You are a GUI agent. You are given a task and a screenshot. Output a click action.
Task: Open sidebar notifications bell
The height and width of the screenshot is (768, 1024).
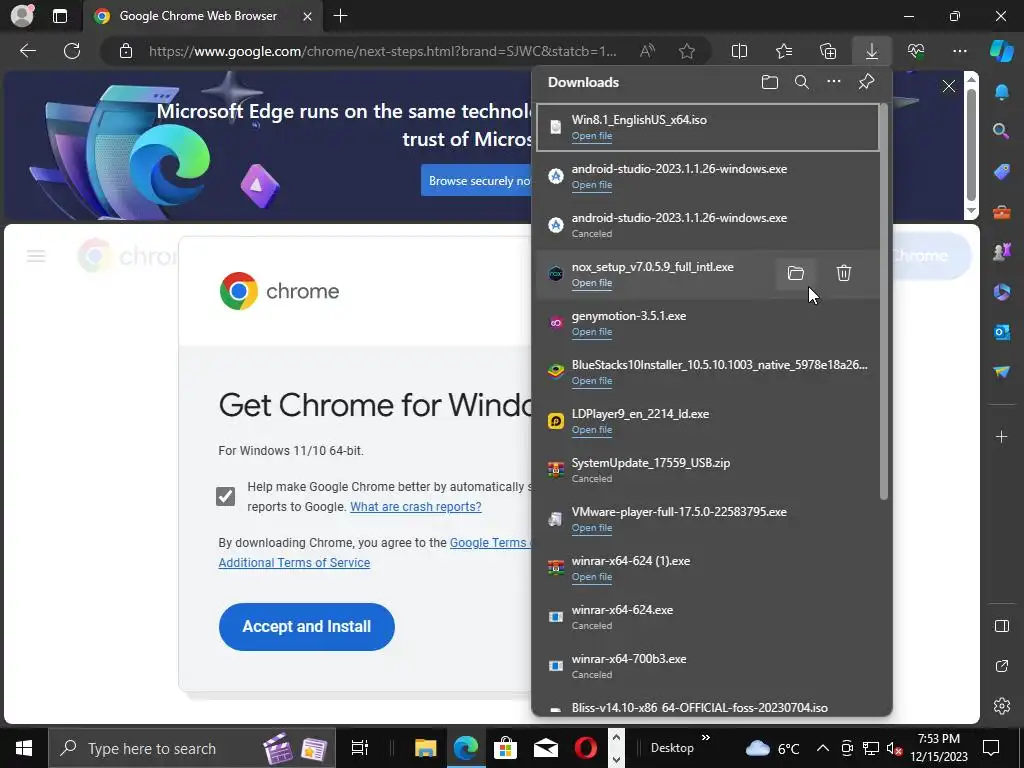pyautogui.click(x=1002, y=92)
